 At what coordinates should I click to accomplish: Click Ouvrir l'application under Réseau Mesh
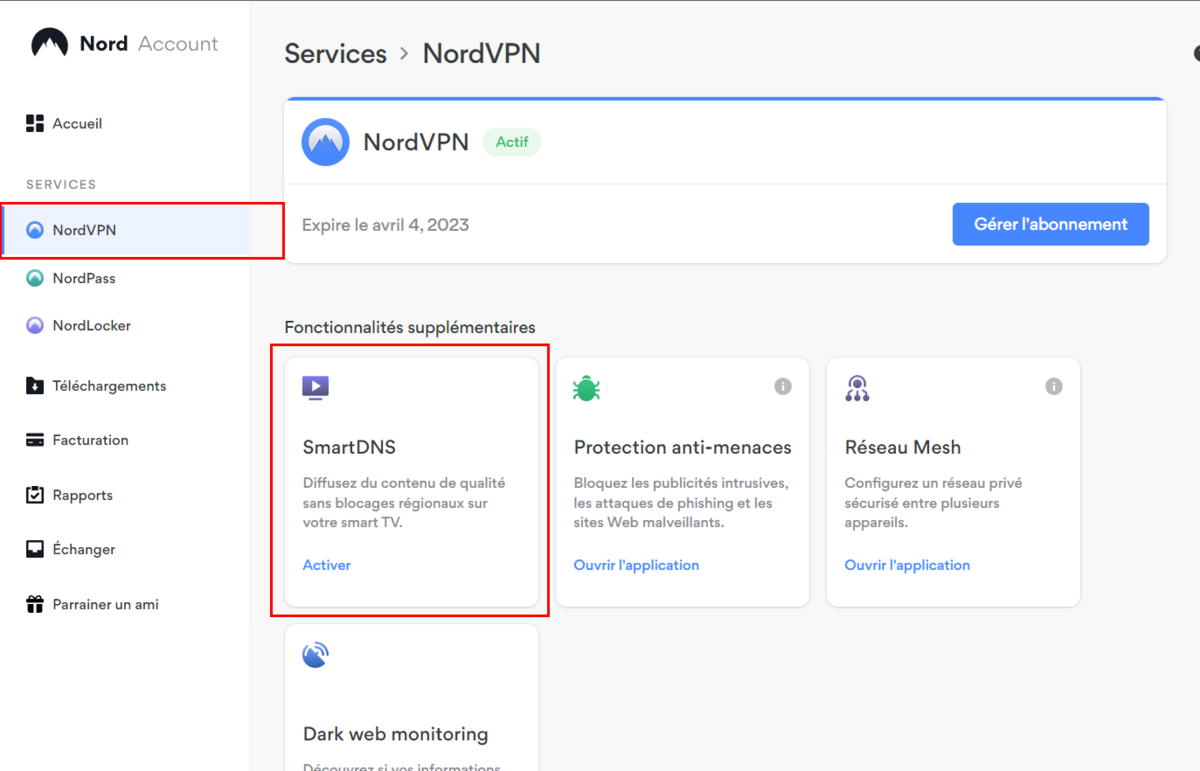point(907,565)
